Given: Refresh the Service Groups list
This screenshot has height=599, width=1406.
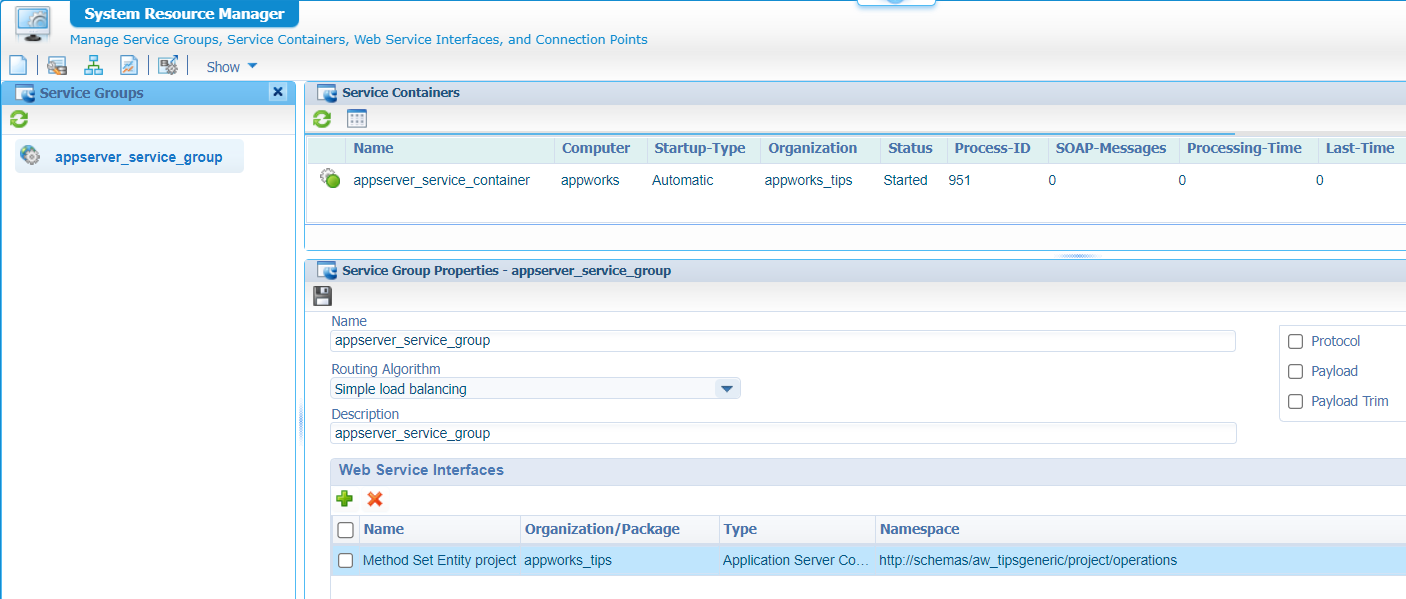Looking at the screenshot, I should click(19, 120).
